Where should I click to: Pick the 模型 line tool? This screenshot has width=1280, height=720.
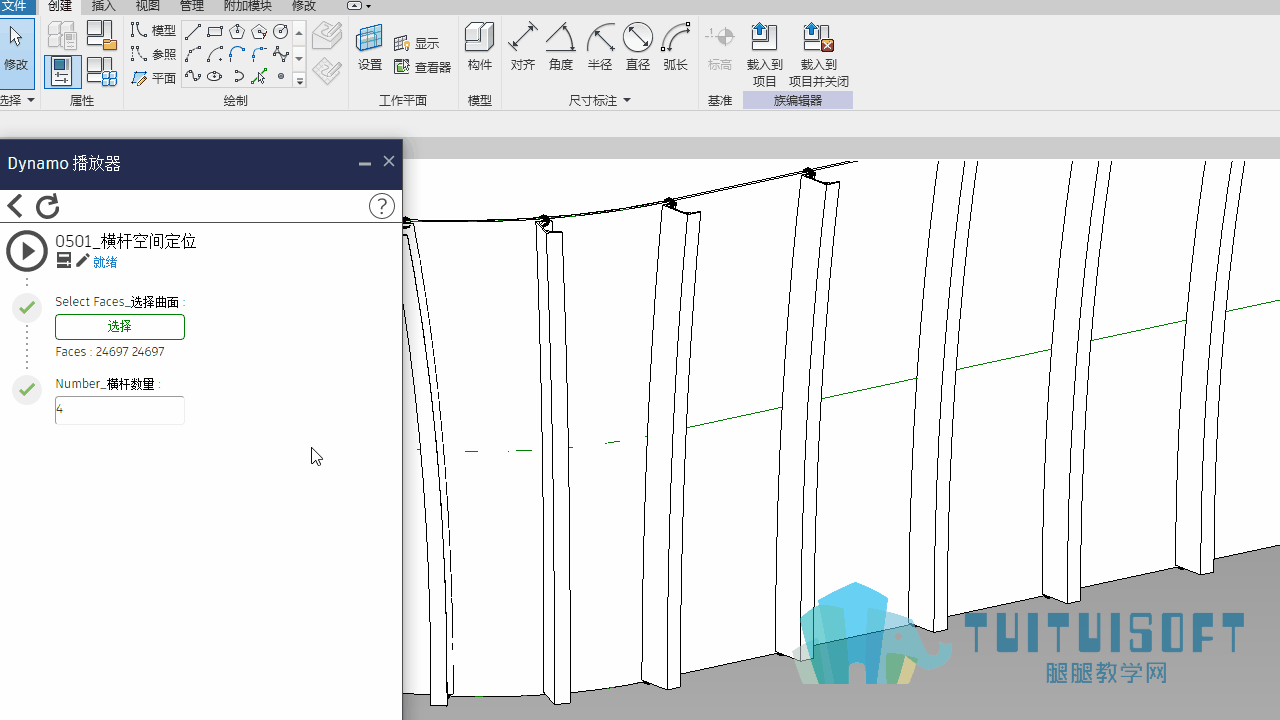click(x=153, y=31)
